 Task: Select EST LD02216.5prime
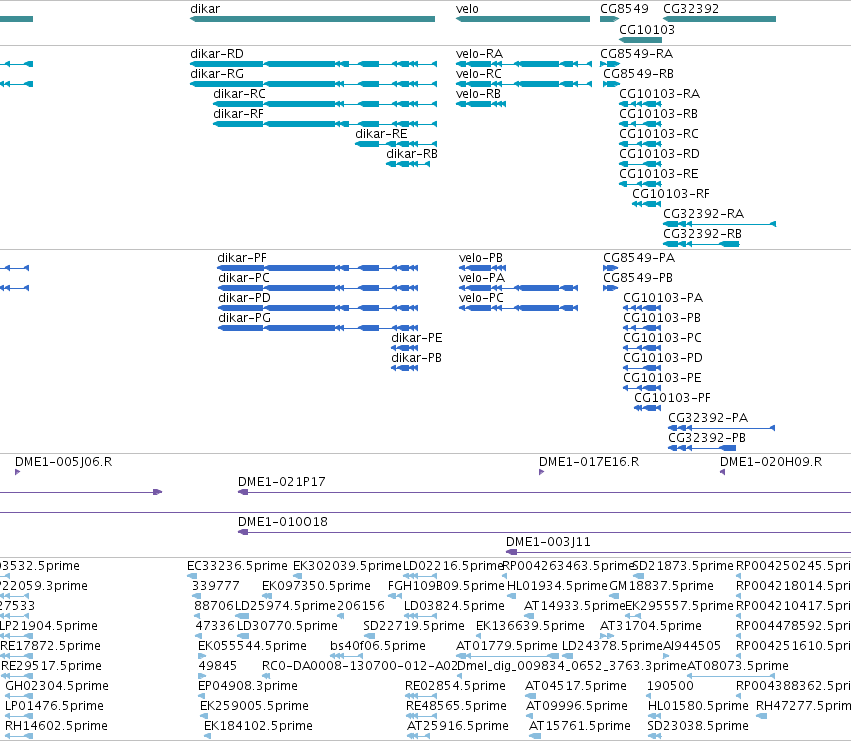coord(453,566)
